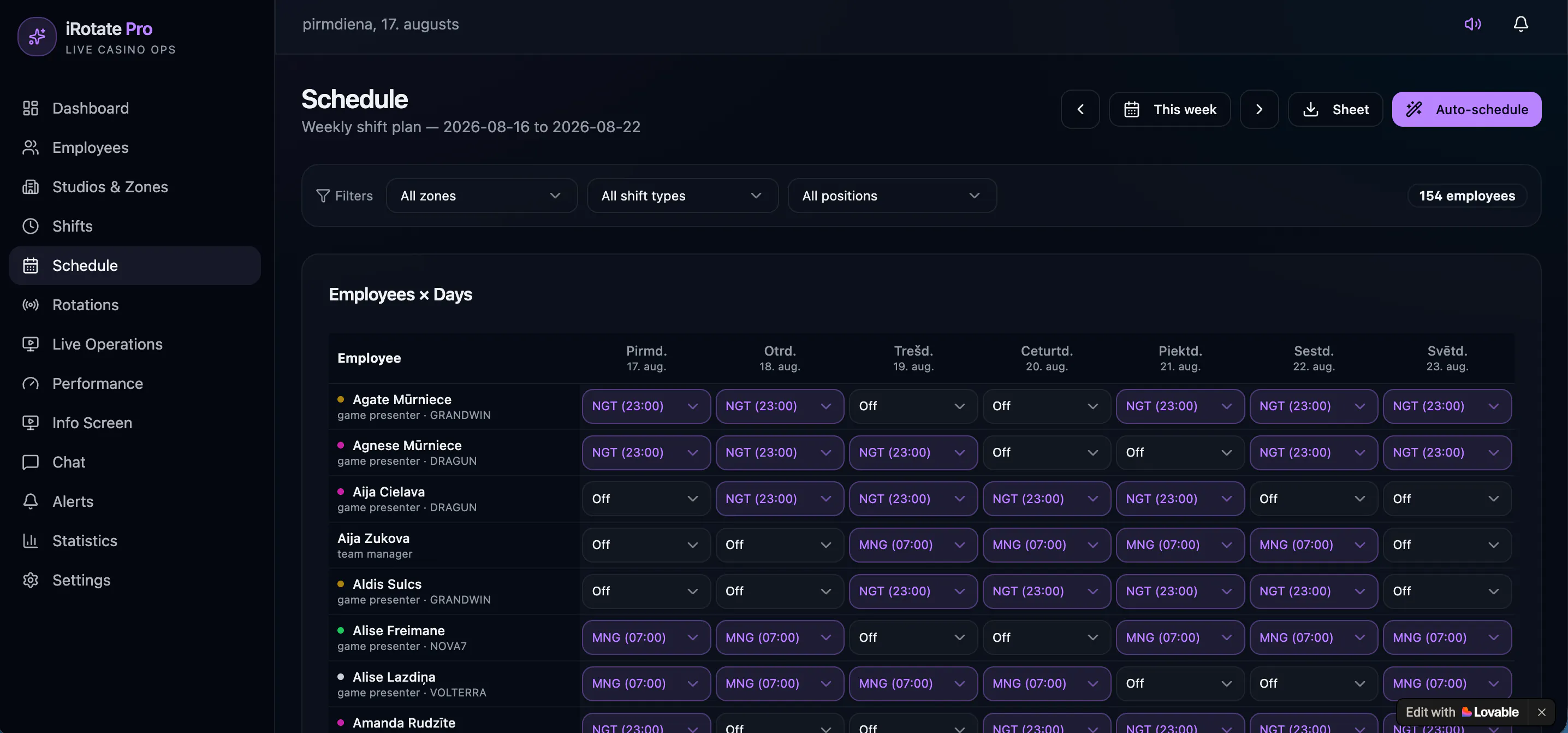
Task: Open Statistics page
Action: 134,541
